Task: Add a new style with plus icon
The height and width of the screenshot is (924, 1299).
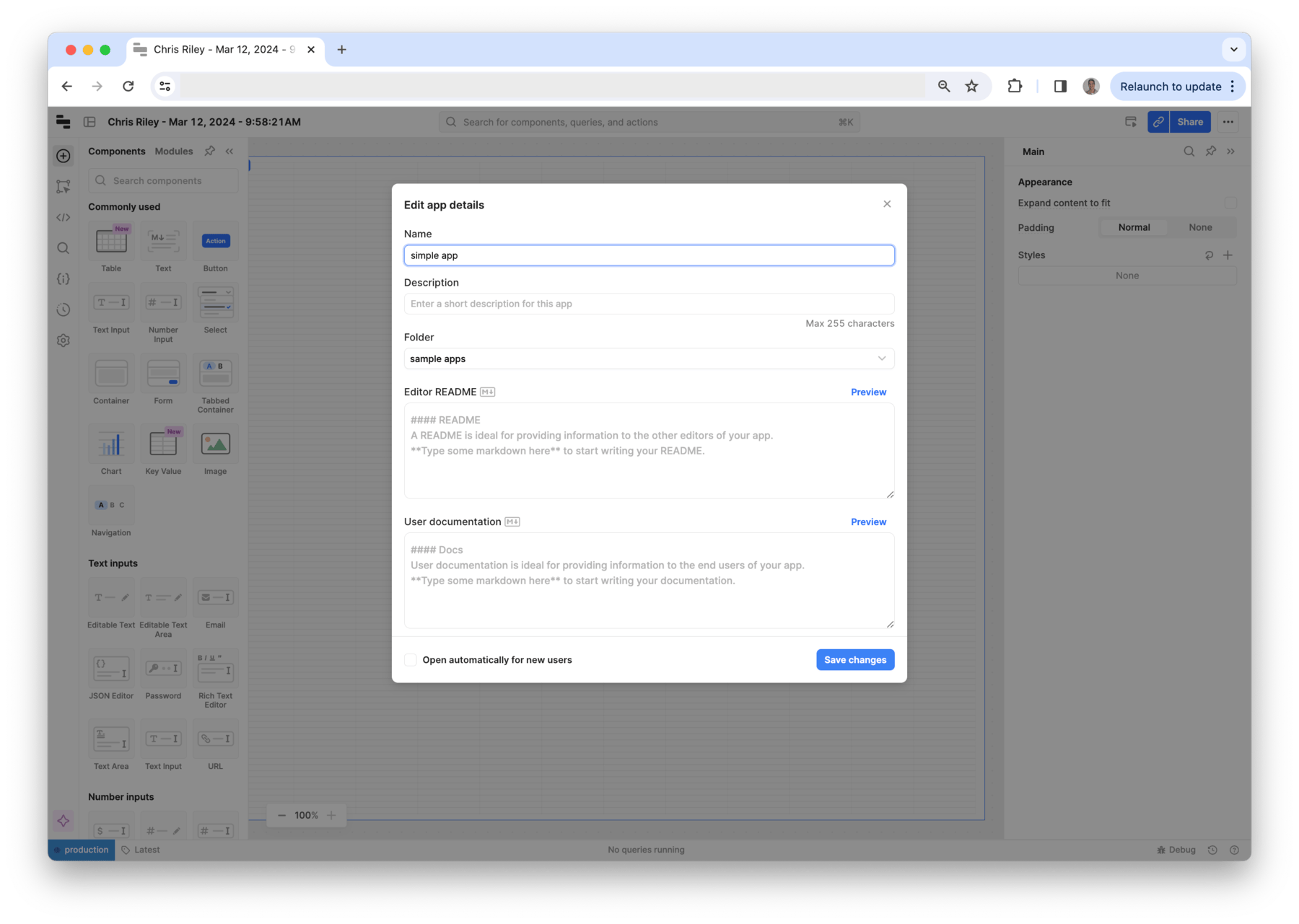Action: pyautogui.click(x=1228, y=255)
